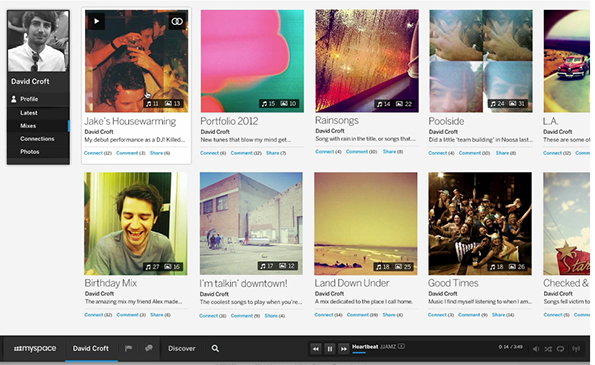Image resolution: width=595 pixels, height=365 pixels.
Task: Skip to the next track
Action: pos(343,349)
